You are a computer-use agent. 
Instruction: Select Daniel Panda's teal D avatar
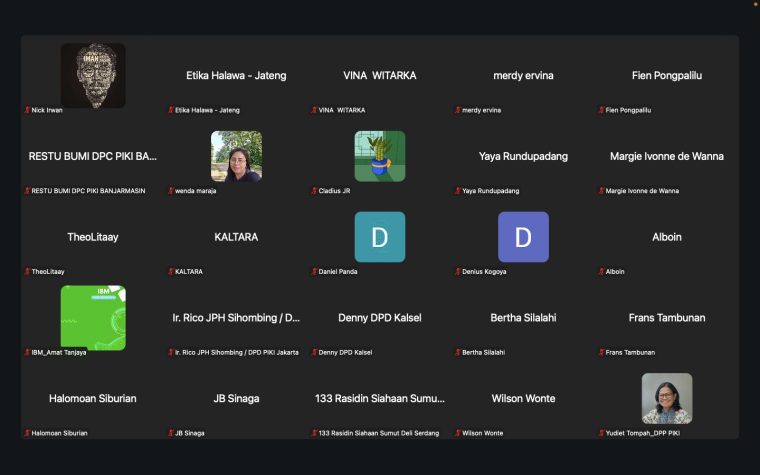point(380,237)
